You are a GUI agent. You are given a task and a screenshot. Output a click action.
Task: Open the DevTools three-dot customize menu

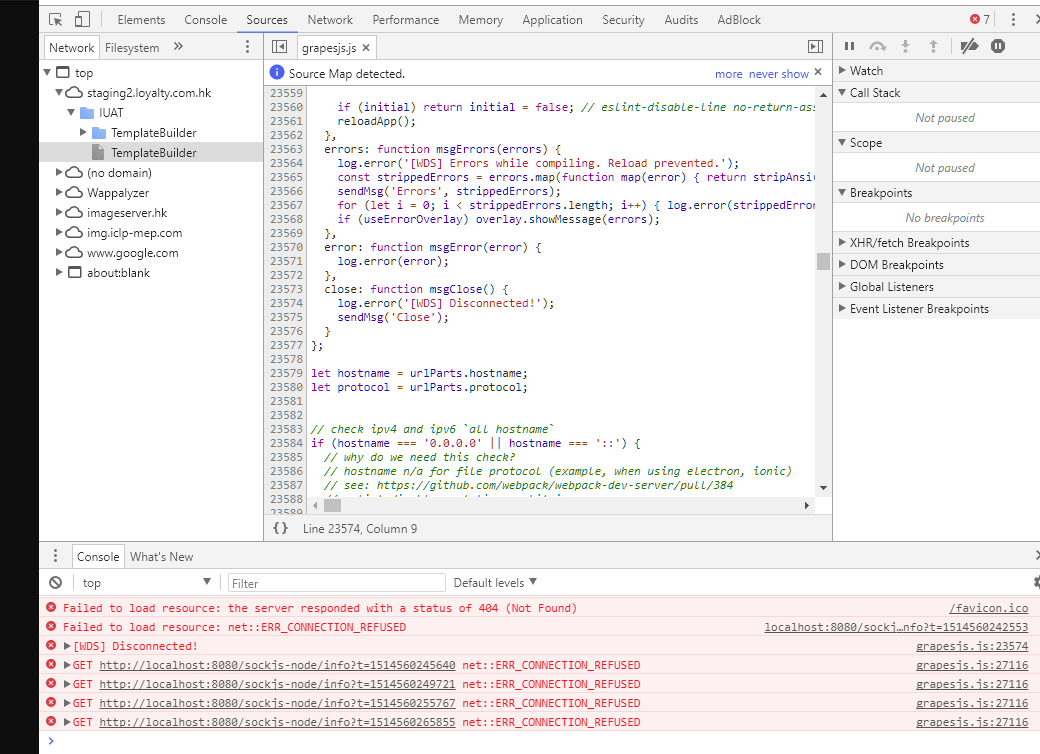[x=1013, y=19]
